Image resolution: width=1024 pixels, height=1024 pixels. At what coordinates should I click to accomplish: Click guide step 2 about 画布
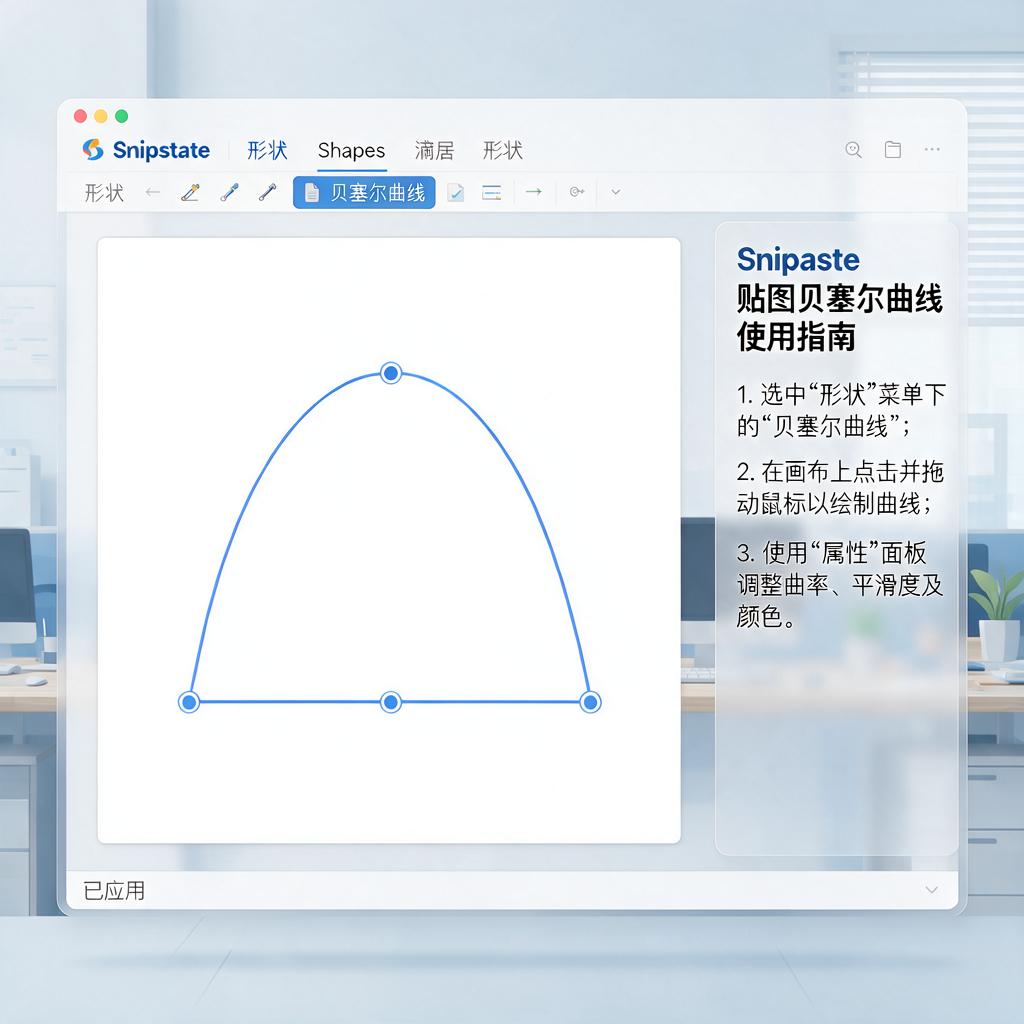tap(840, 487)
